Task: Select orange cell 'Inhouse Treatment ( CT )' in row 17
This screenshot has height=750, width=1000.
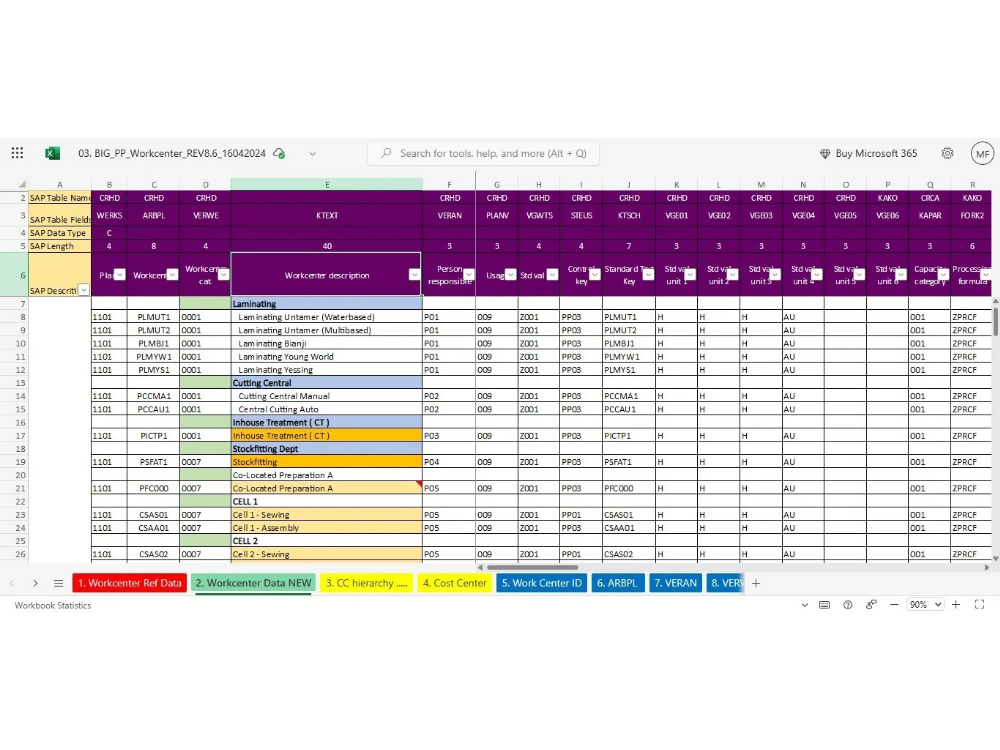Action: point(327,436)
